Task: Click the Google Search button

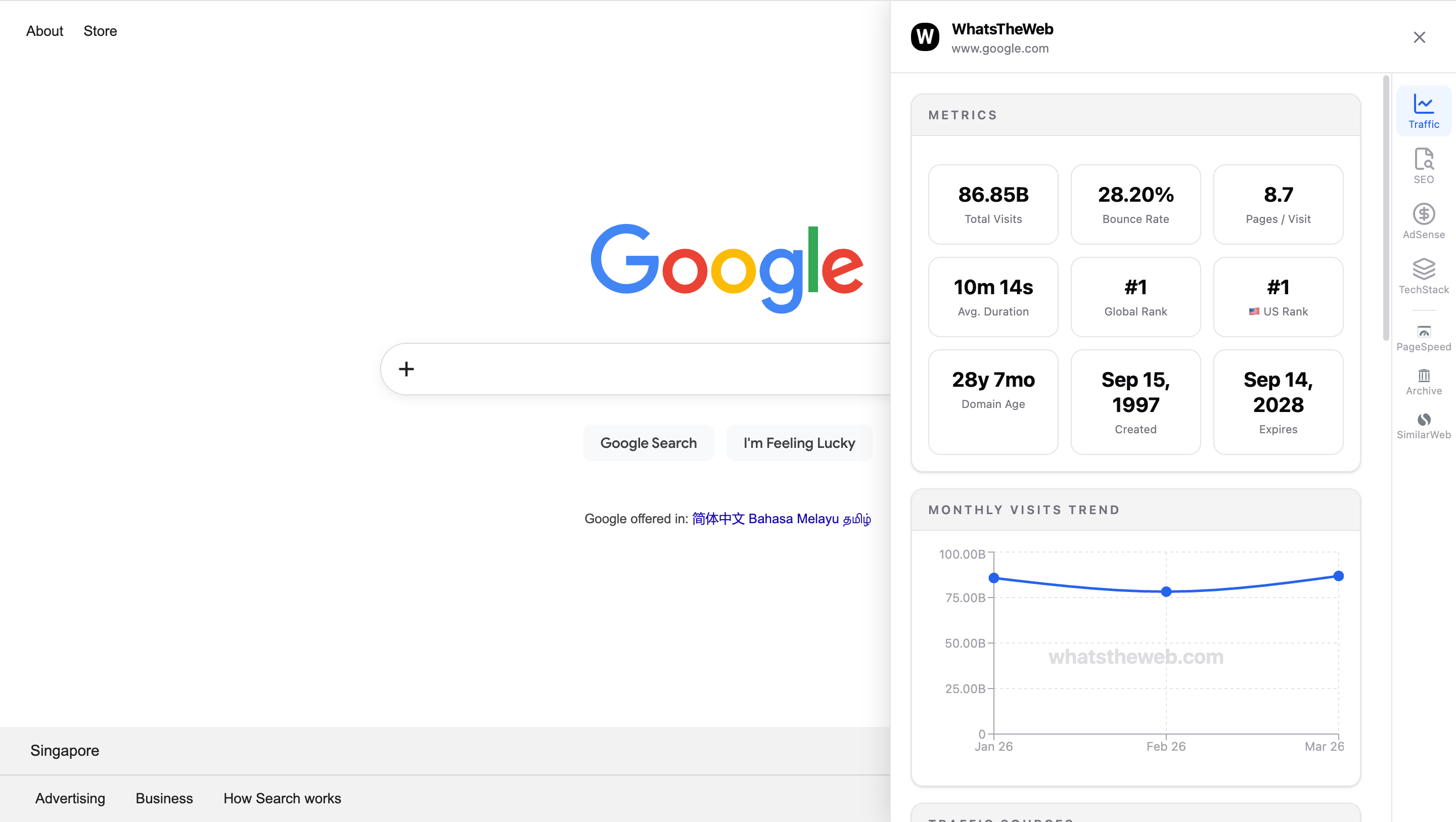Action: (648, 443)
